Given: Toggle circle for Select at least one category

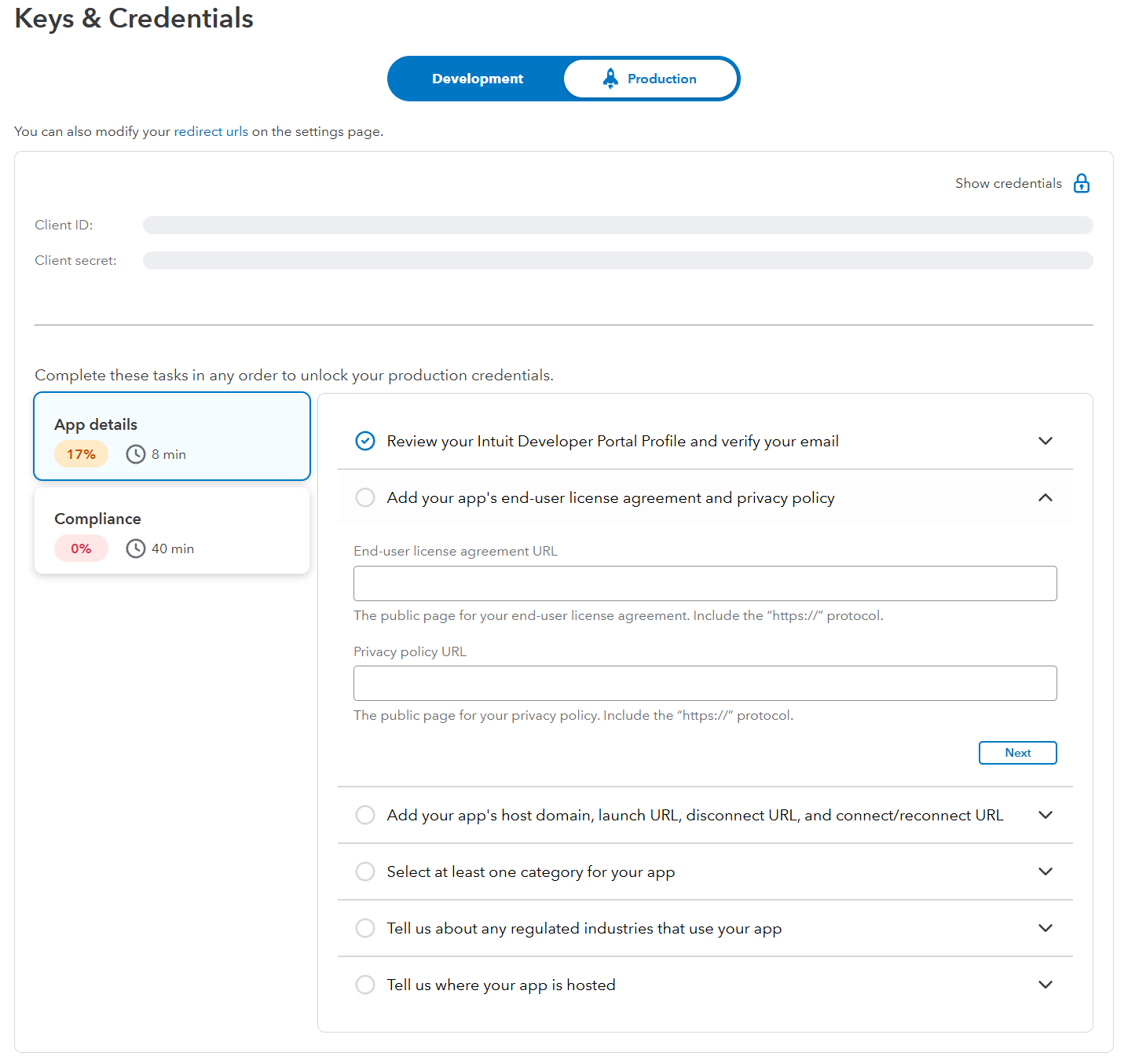Looking at the screenshot, I should pos(365,871).
